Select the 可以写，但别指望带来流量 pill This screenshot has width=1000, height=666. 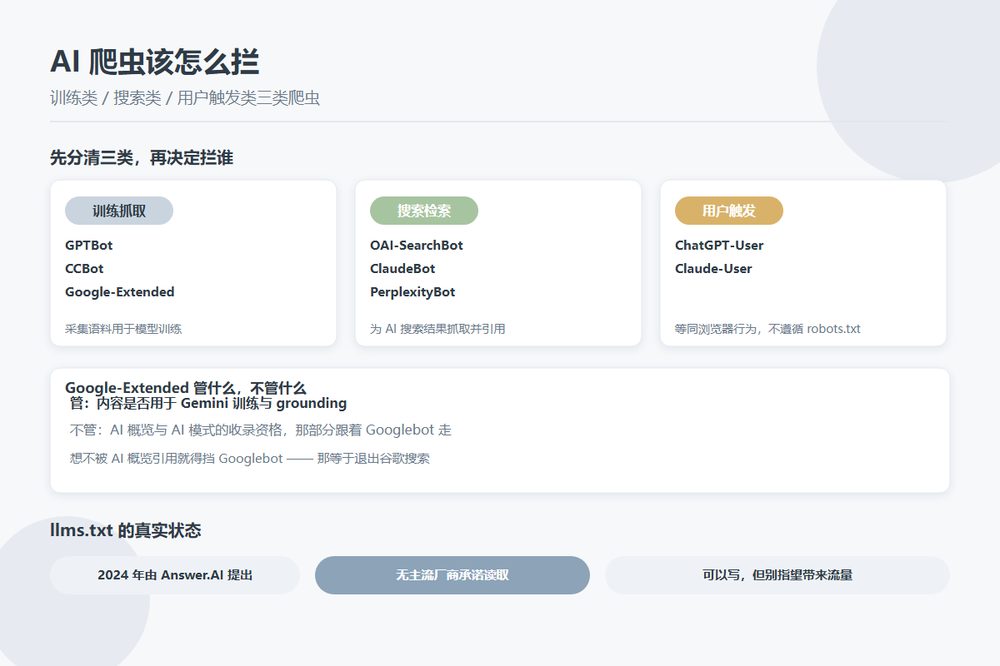pyautogui.click(x=777, y=575)
